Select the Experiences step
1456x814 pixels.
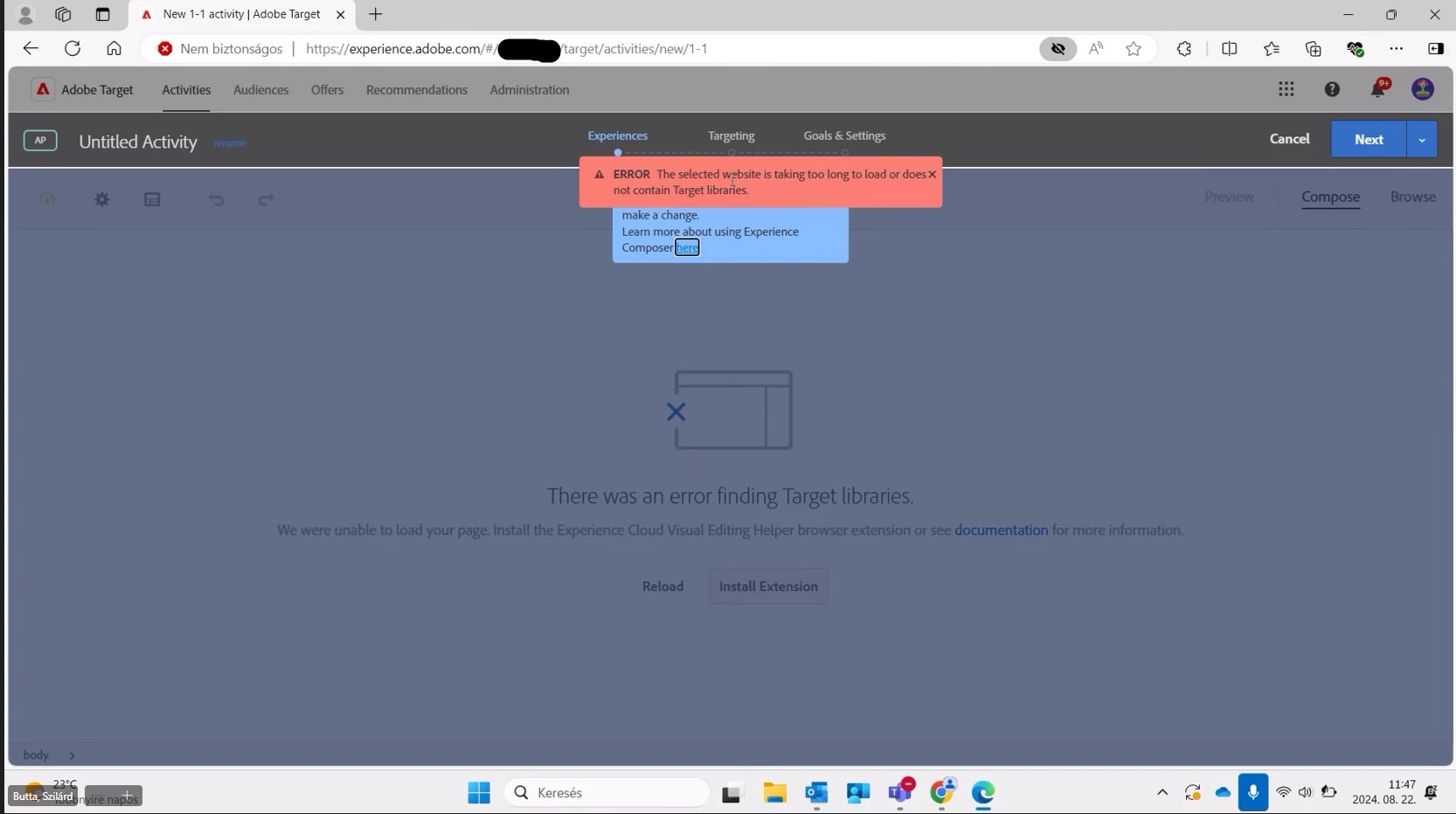click(618, 136)
